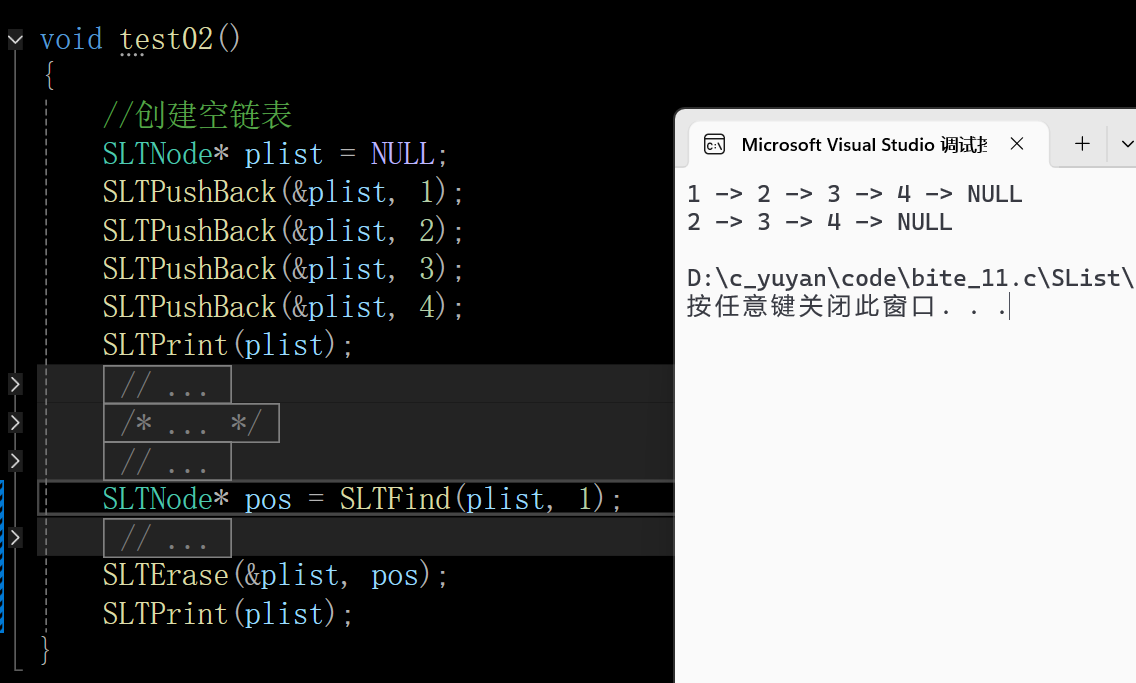Screen dimensions: 1136x683
Task: Click SLTPushBack(&plist, 3) line
Action: click(283, 269)
